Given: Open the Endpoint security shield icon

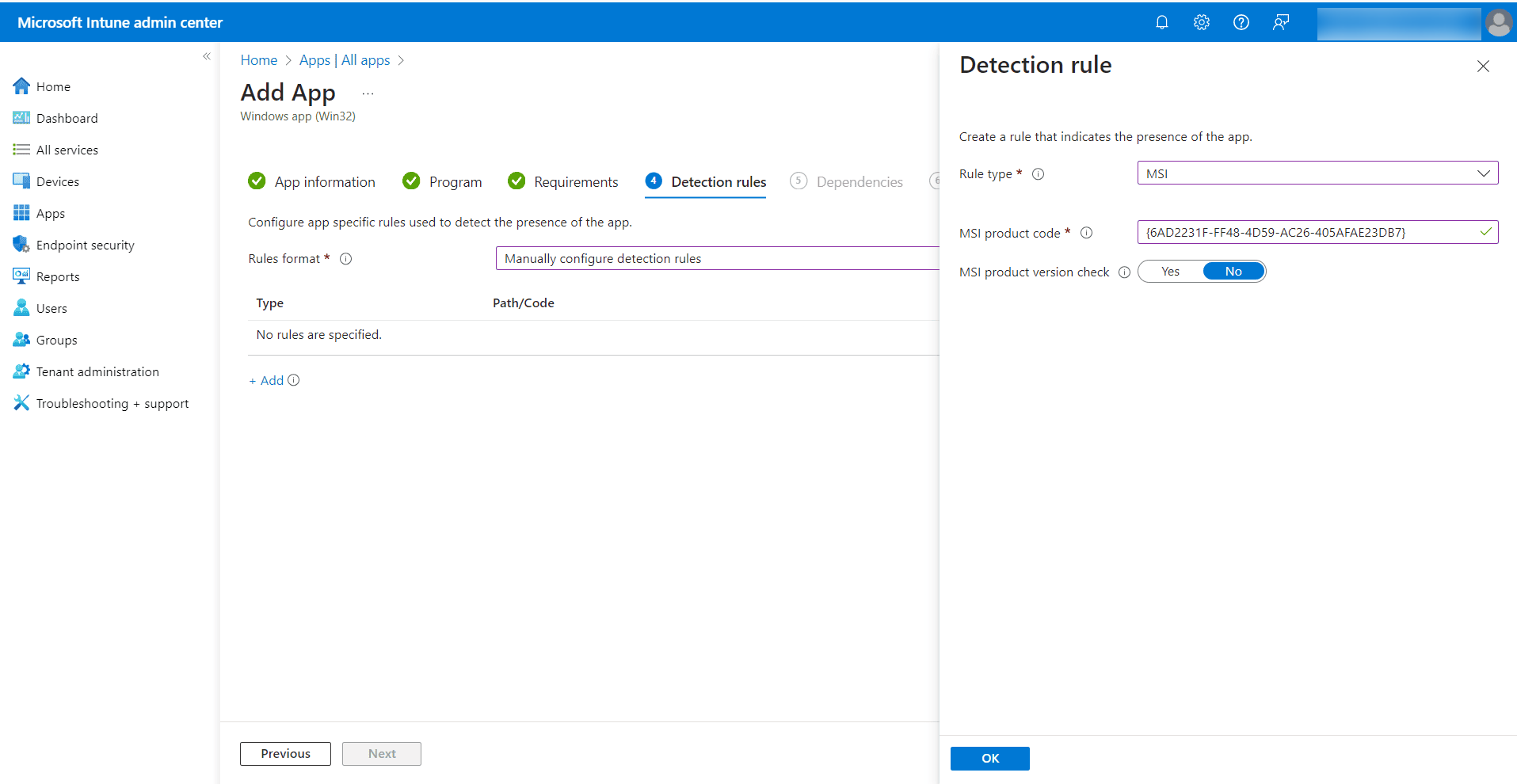Looking at the screenshot, I should [21, 245].
